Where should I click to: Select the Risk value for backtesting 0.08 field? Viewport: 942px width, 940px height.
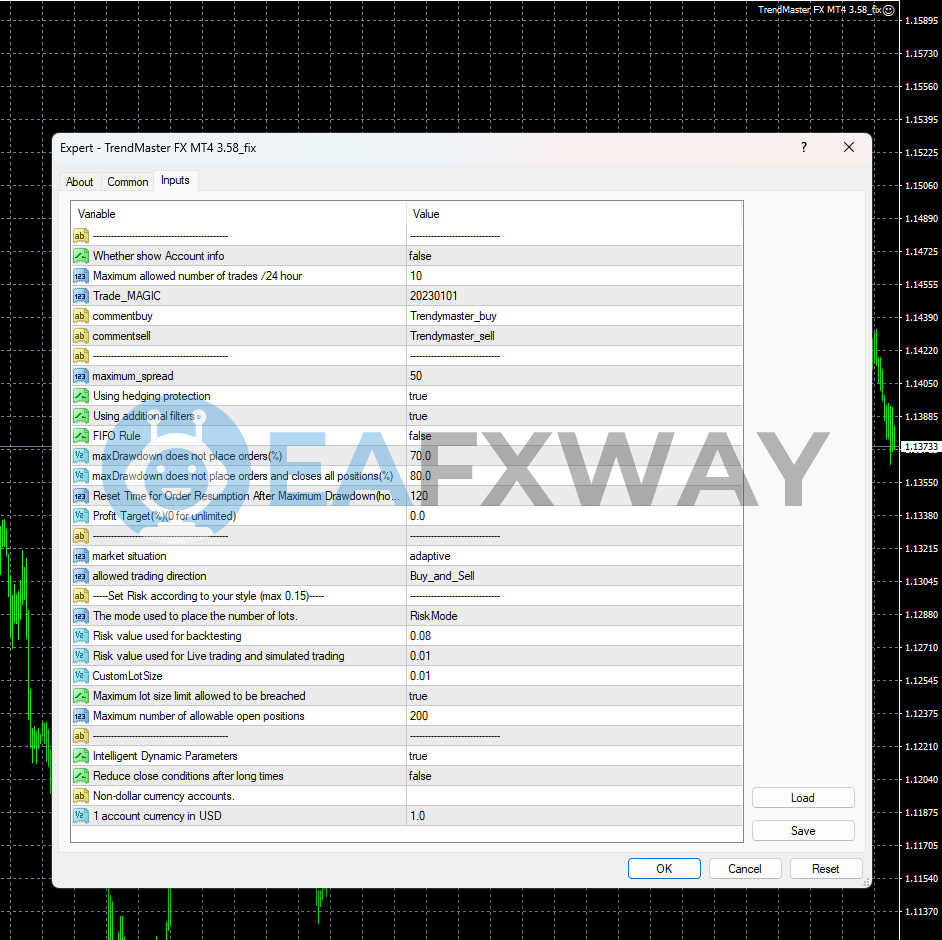tap(574, 636)
